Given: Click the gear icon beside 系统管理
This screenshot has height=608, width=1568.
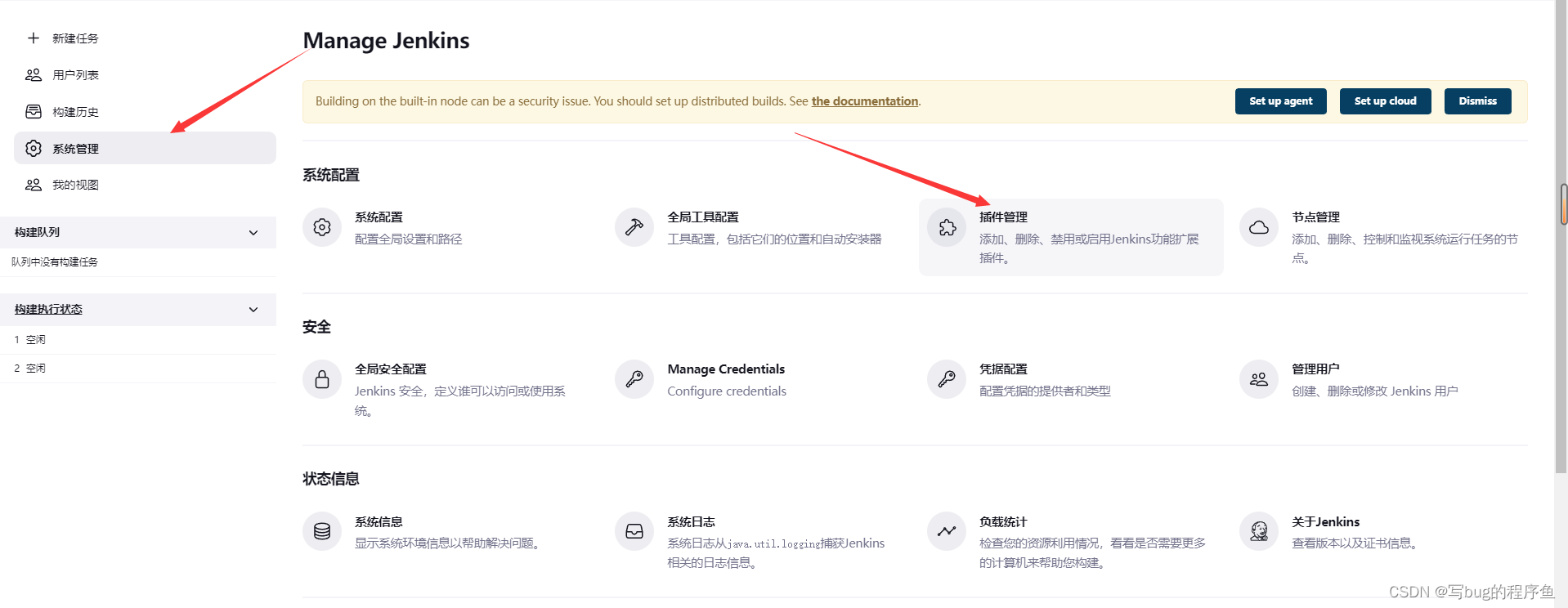Looking at the screenshot, I should [x=34, y=148].
